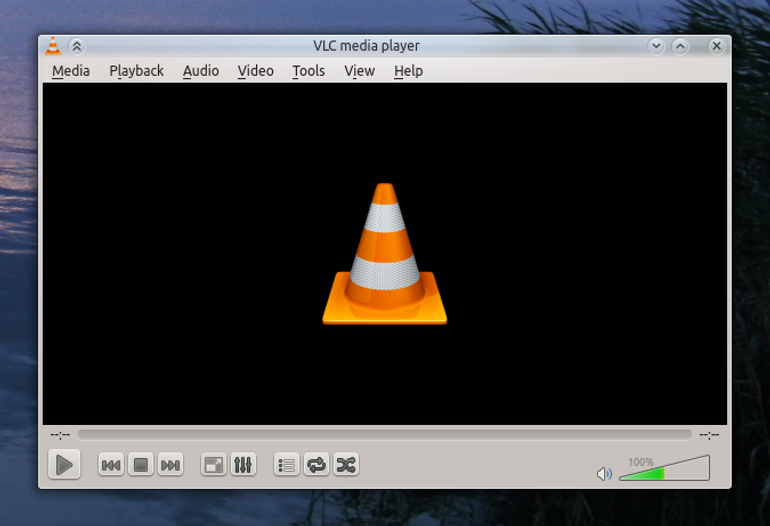Image resolution: width=770 pixels, height=526 pixels.
Task: Start playback with the Play button
Action: tap(64, 464)
